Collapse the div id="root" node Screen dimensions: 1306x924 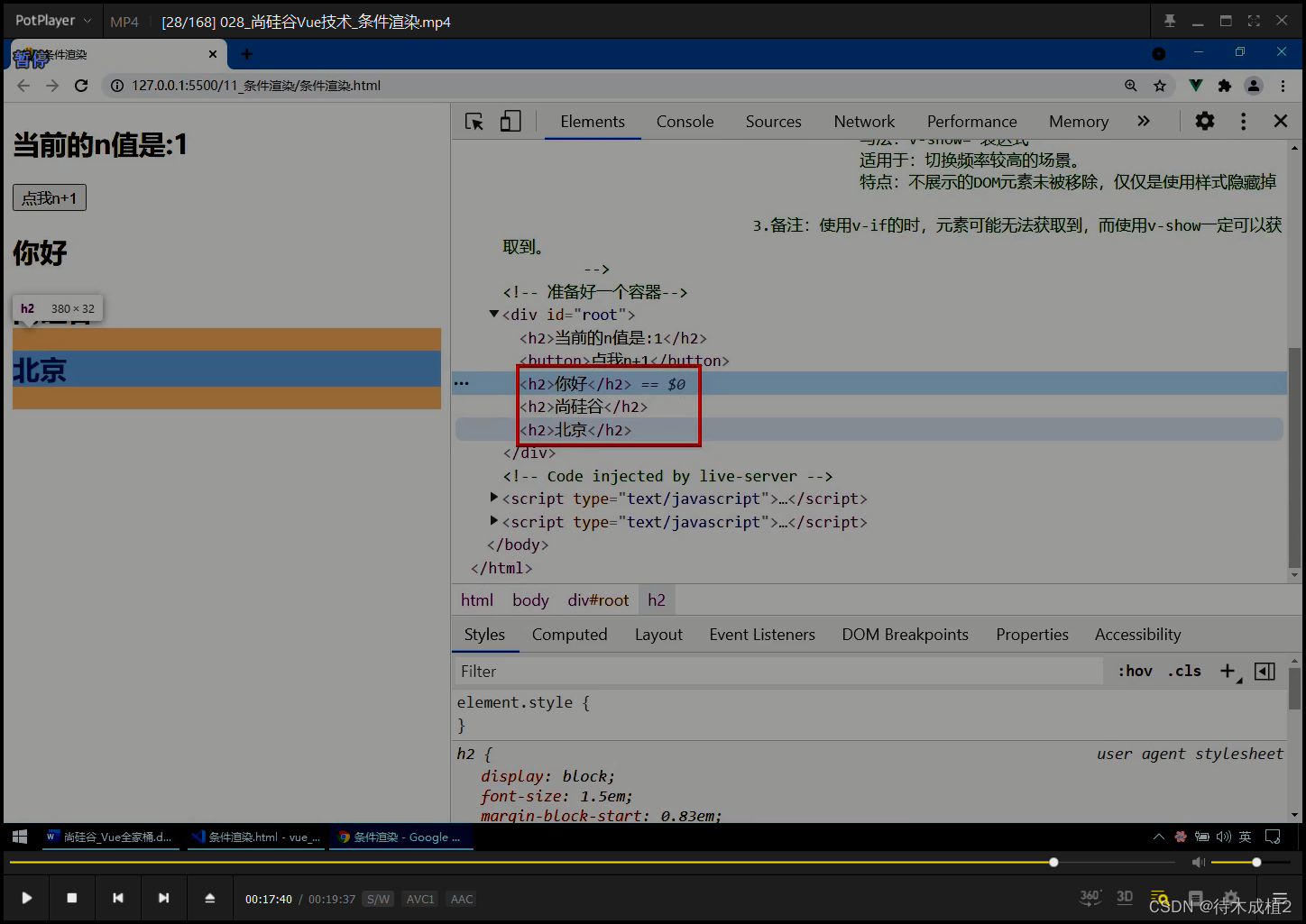tap(493, 314)
